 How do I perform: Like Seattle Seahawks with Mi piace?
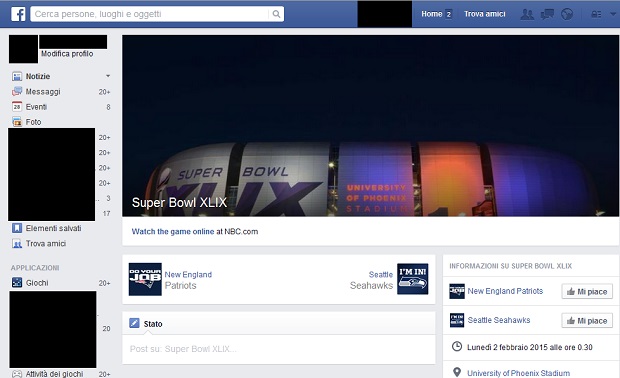pyautogui.click(x=587, y=321)
